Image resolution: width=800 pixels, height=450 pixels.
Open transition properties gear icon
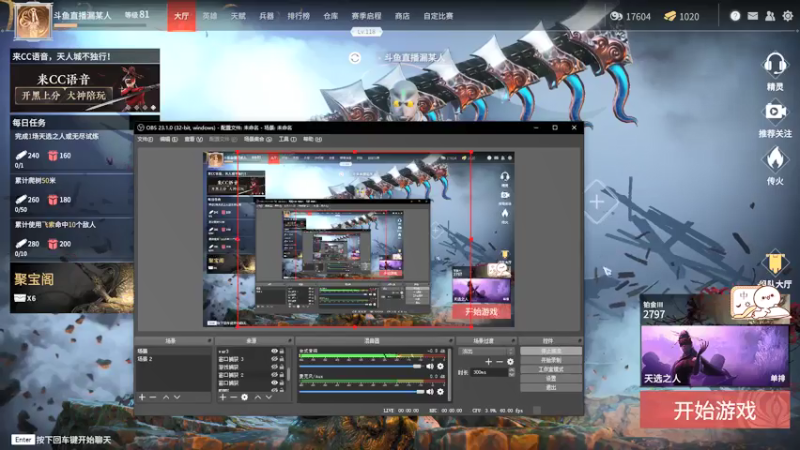click(510, 362)
